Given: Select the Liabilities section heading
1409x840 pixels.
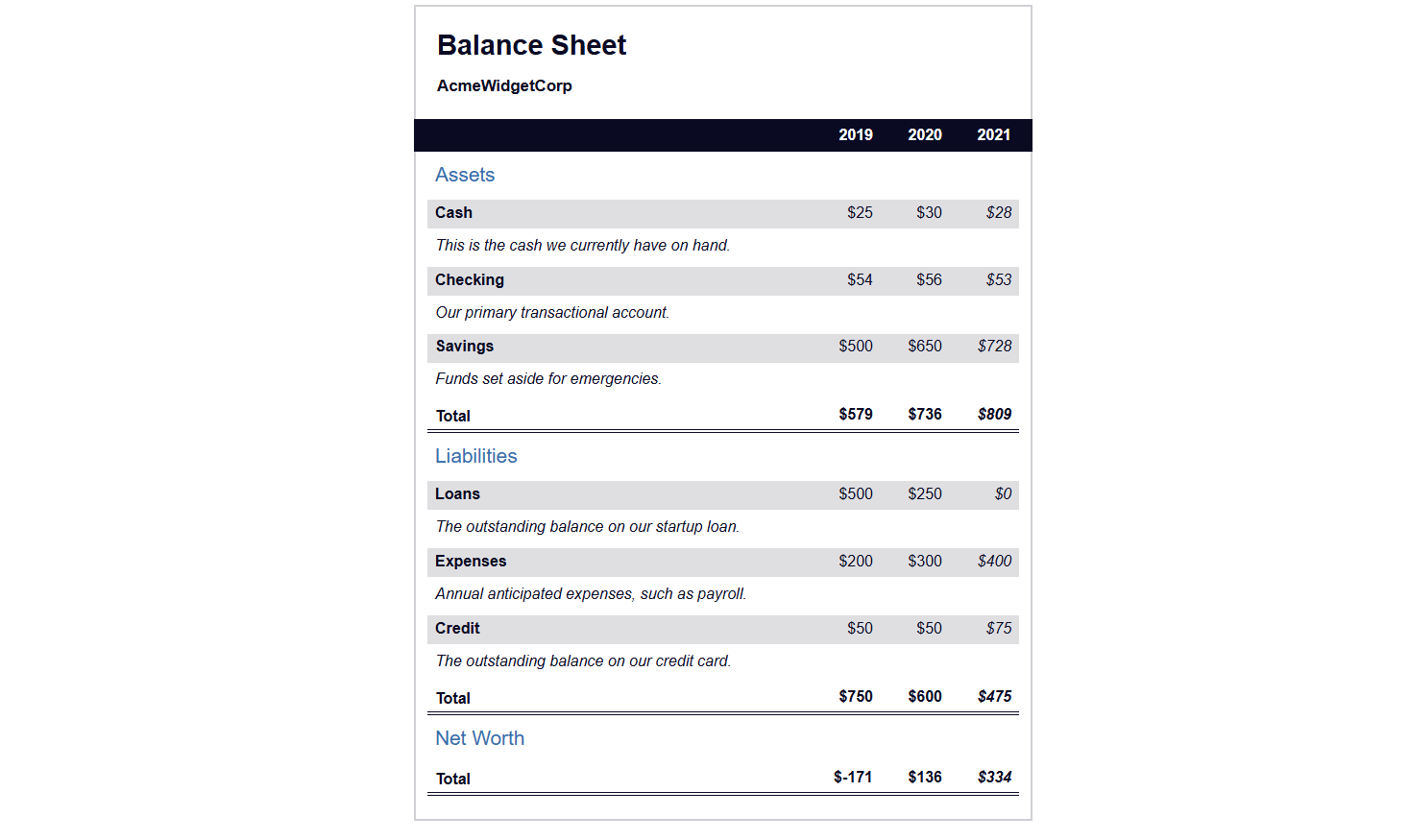Looking at the screenshot, I should point(476,456).
